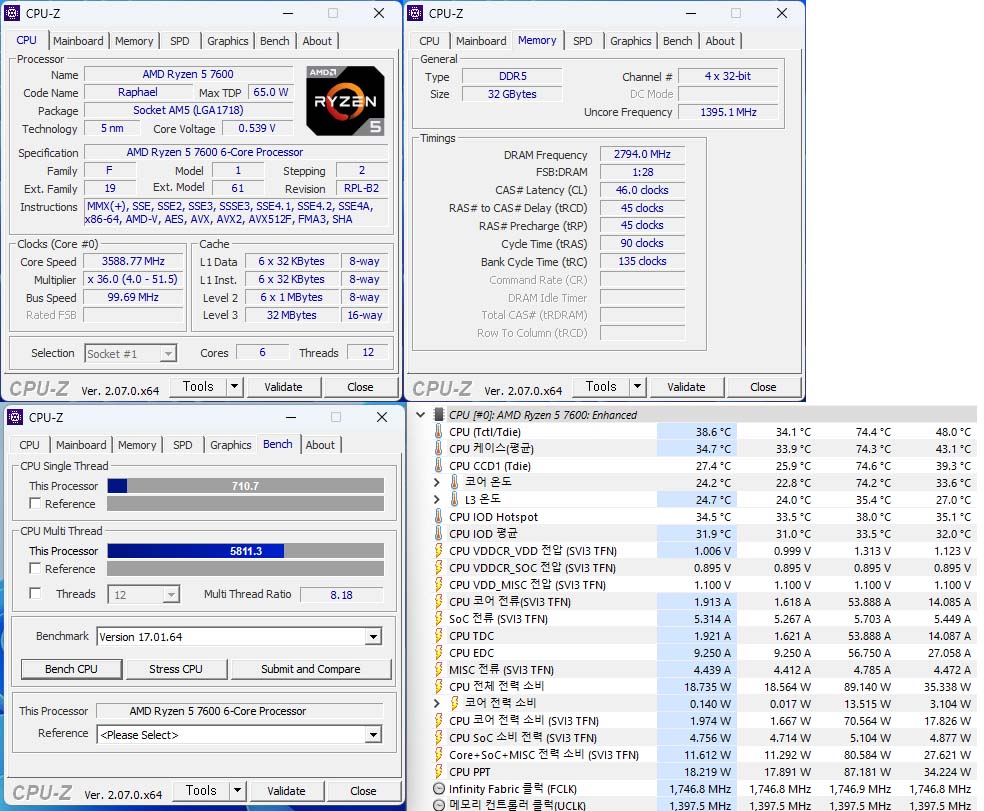Image resolution: width=984 pixels, height=811 pixels.
Task: Open the Graphics tab in the Bench window
Action: (230, 445)
